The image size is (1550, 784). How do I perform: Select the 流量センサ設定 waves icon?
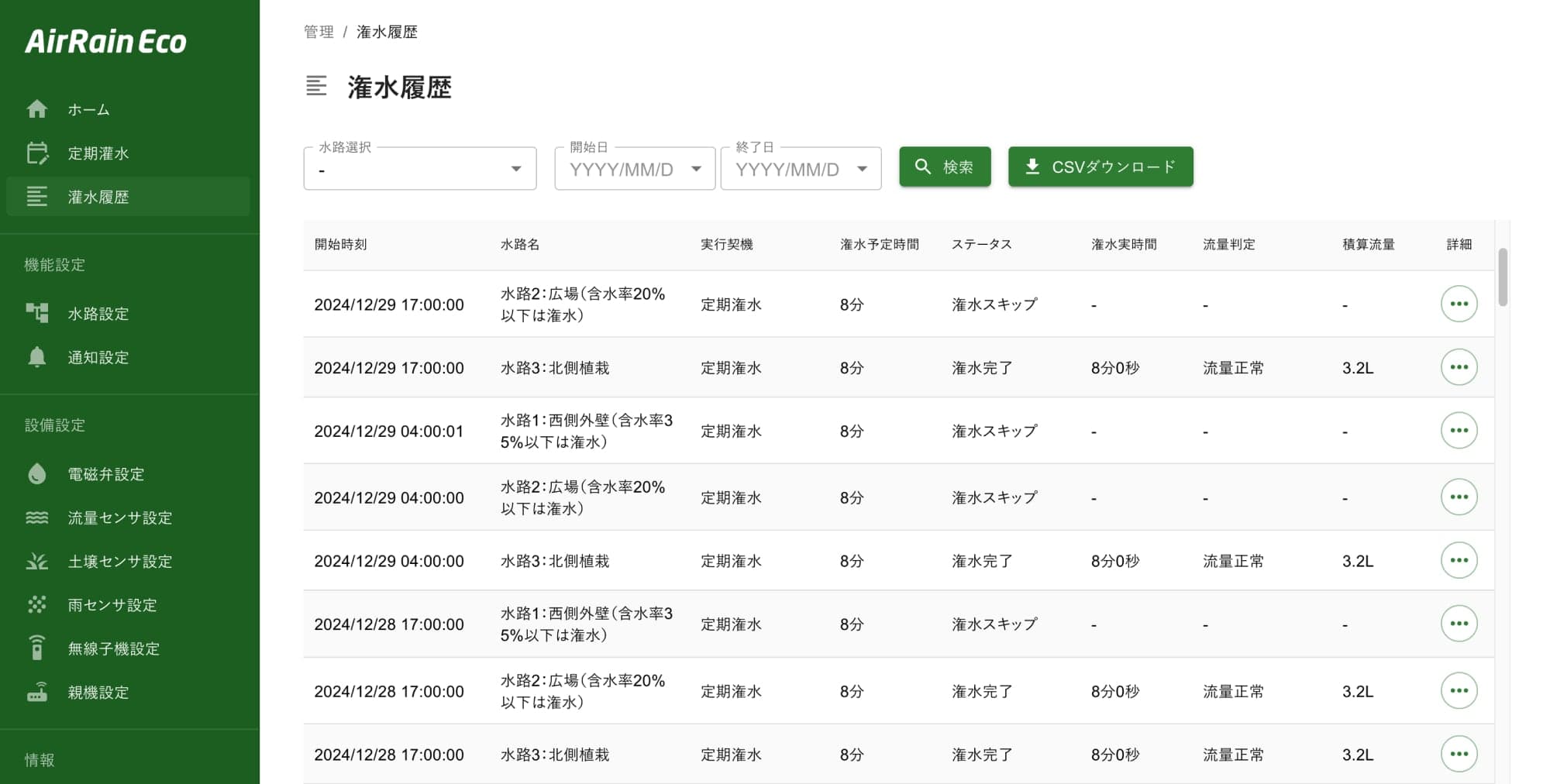pyautogui.click(x=36, y=518)
